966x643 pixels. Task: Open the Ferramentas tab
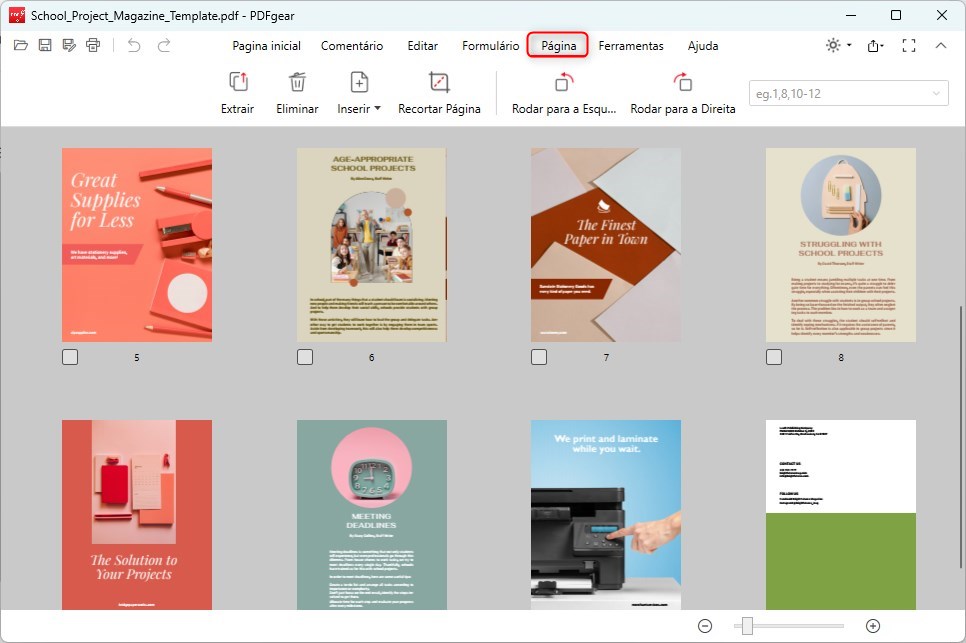click(x=630, y=46)
